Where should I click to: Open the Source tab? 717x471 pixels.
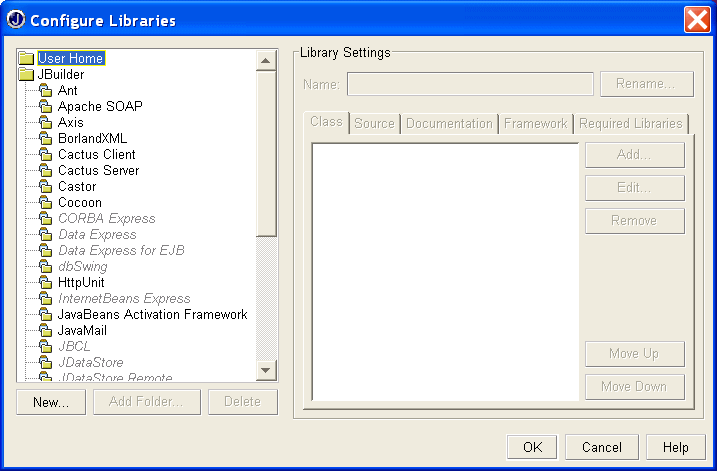coord(374,124)
